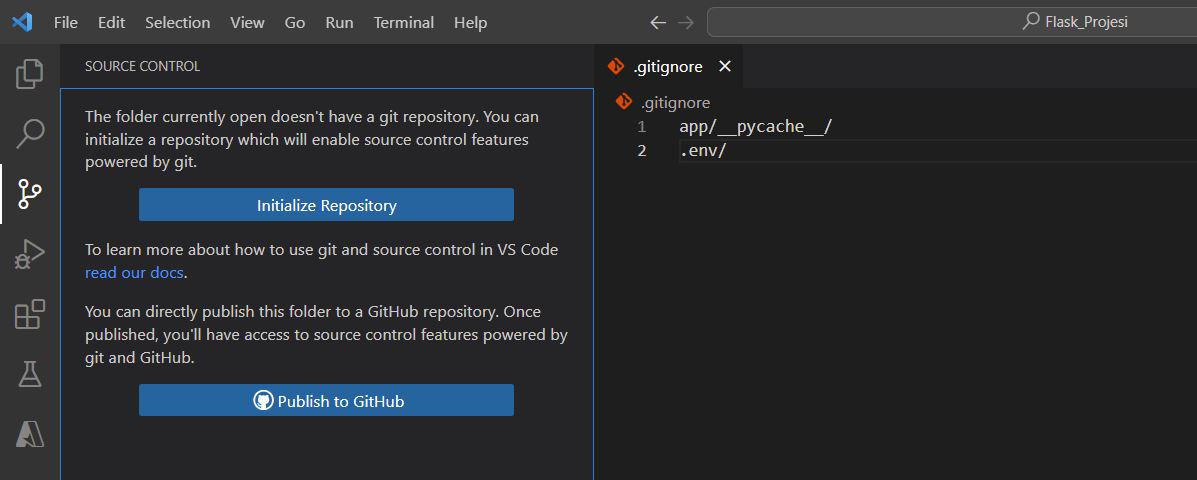Open the Terminal menu

pos(403,22)
